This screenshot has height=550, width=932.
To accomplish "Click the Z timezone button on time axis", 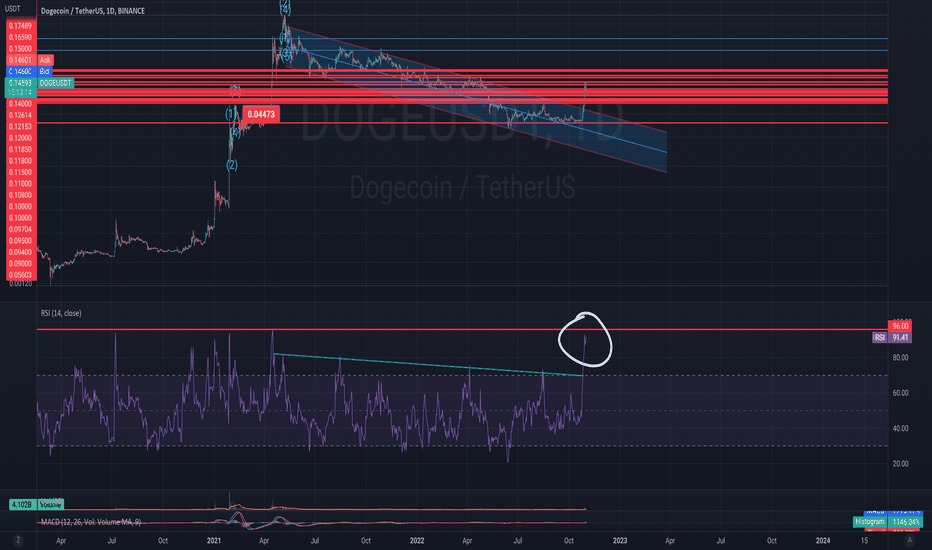I will 18,540.
